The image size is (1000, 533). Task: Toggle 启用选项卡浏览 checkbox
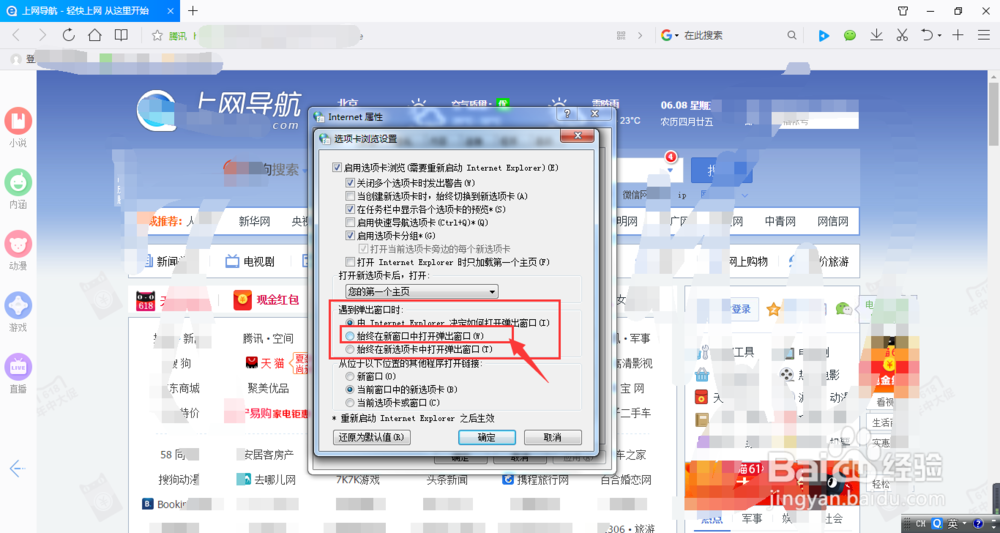point(337,168)
